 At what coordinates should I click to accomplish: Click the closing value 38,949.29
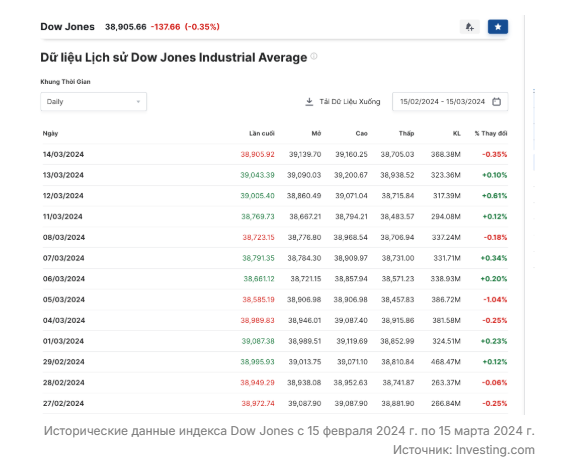(x=257, y=382)
